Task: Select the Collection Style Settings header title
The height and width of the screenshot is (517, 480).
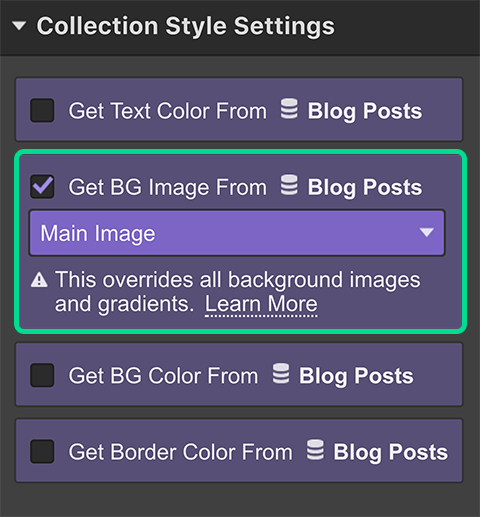Action: click(186, 26)
